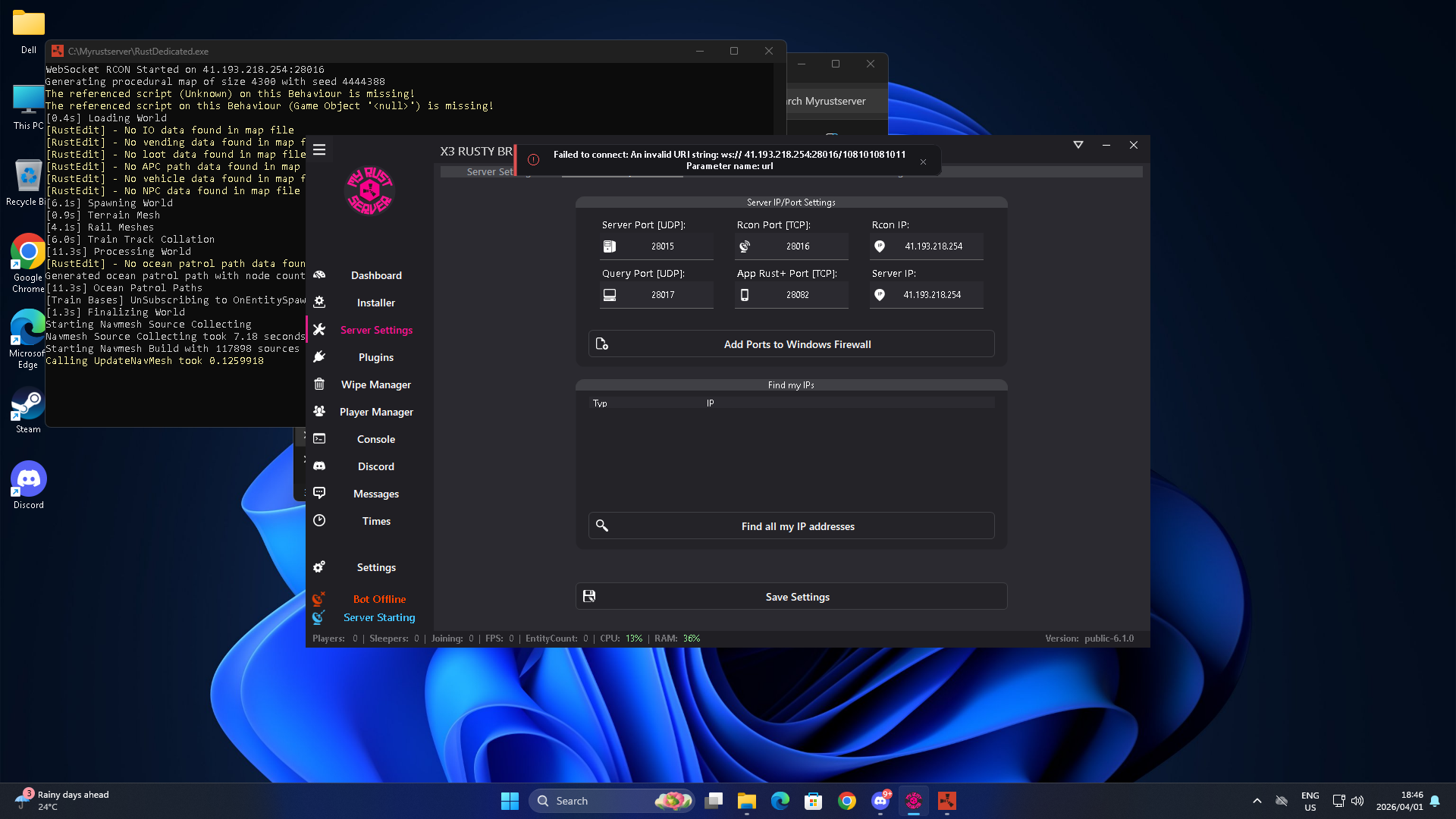
Task: Open Messages chat icon
Action: (319, 494)
